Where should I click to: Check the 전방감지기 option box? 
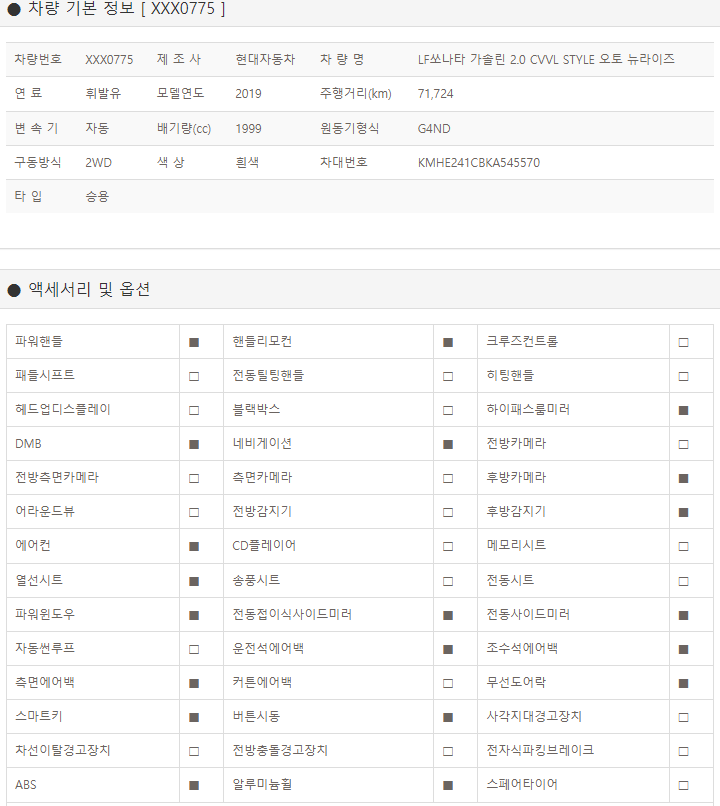(448, 512)
